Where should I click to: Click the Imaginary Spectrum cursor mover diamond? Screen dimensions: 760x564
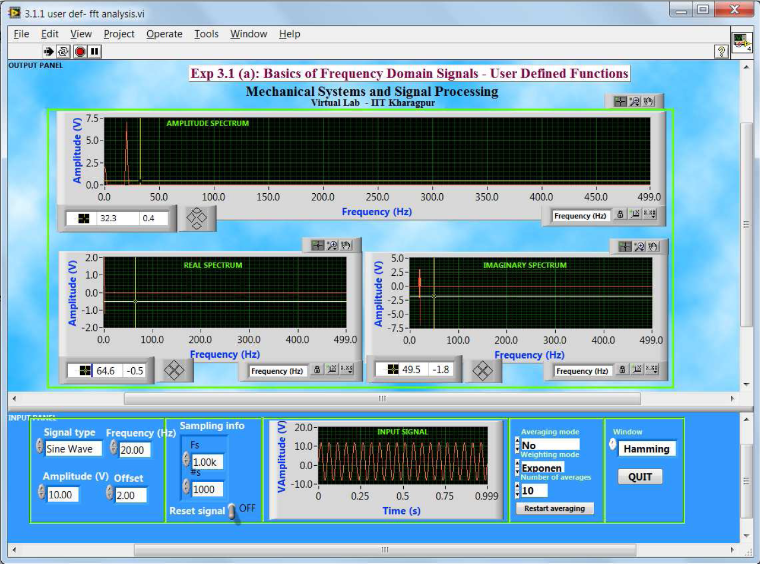(482, 371)
